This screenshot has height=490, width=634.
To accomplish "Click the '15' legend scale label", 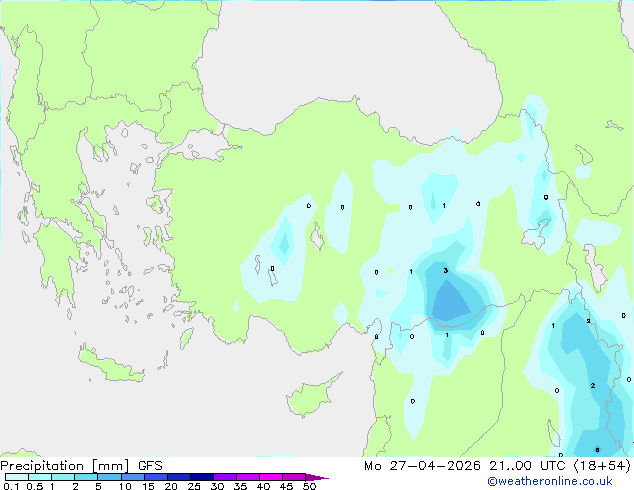I will coord(148,486).
